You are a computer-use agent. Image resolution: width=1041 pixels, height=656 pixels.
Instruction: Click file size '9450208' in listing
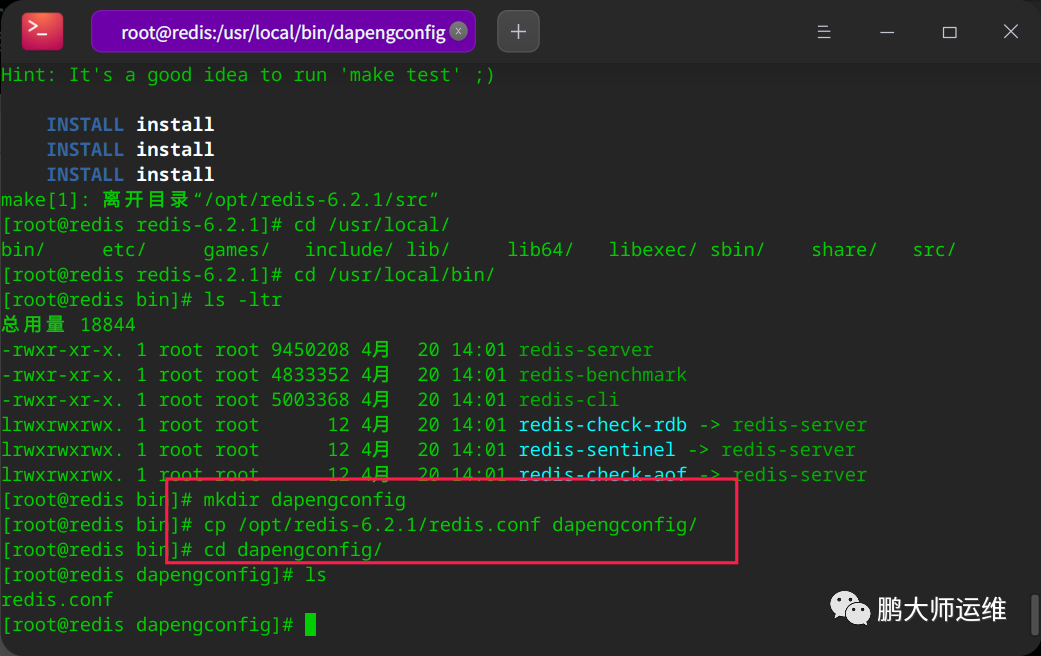point(310,350)
